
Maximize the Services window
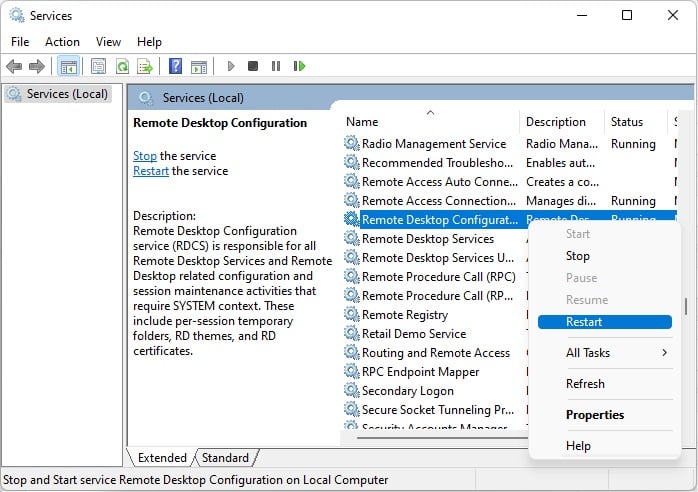pyautogui.click(x=627, y=15)
